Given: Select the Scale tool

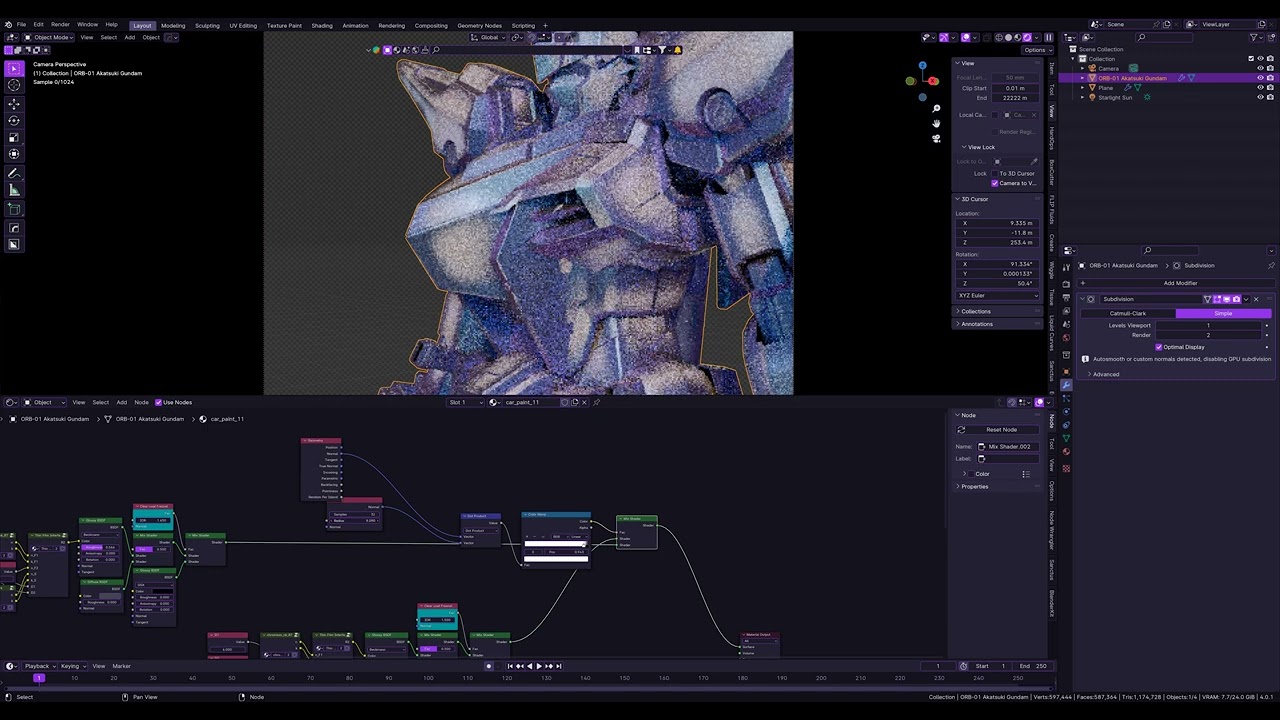Looking at the screenshot, I should (14, 137).
